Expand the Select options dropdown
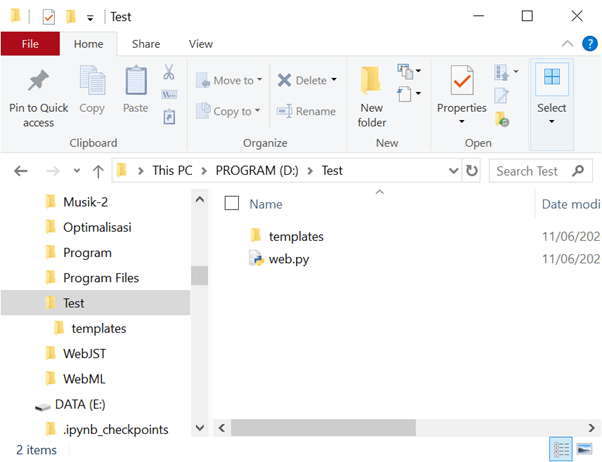 tap(551, 121)
